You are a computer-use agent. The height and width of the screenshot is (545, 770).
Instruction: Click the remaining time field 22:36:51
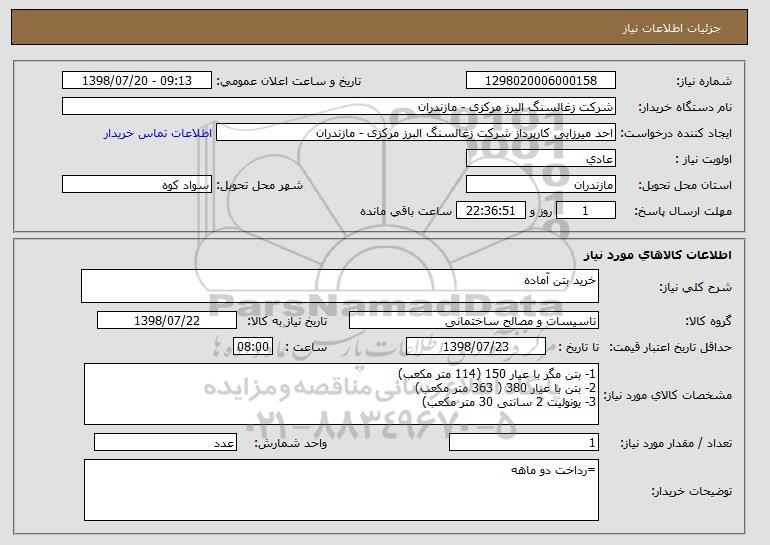[x=491, y=211]
